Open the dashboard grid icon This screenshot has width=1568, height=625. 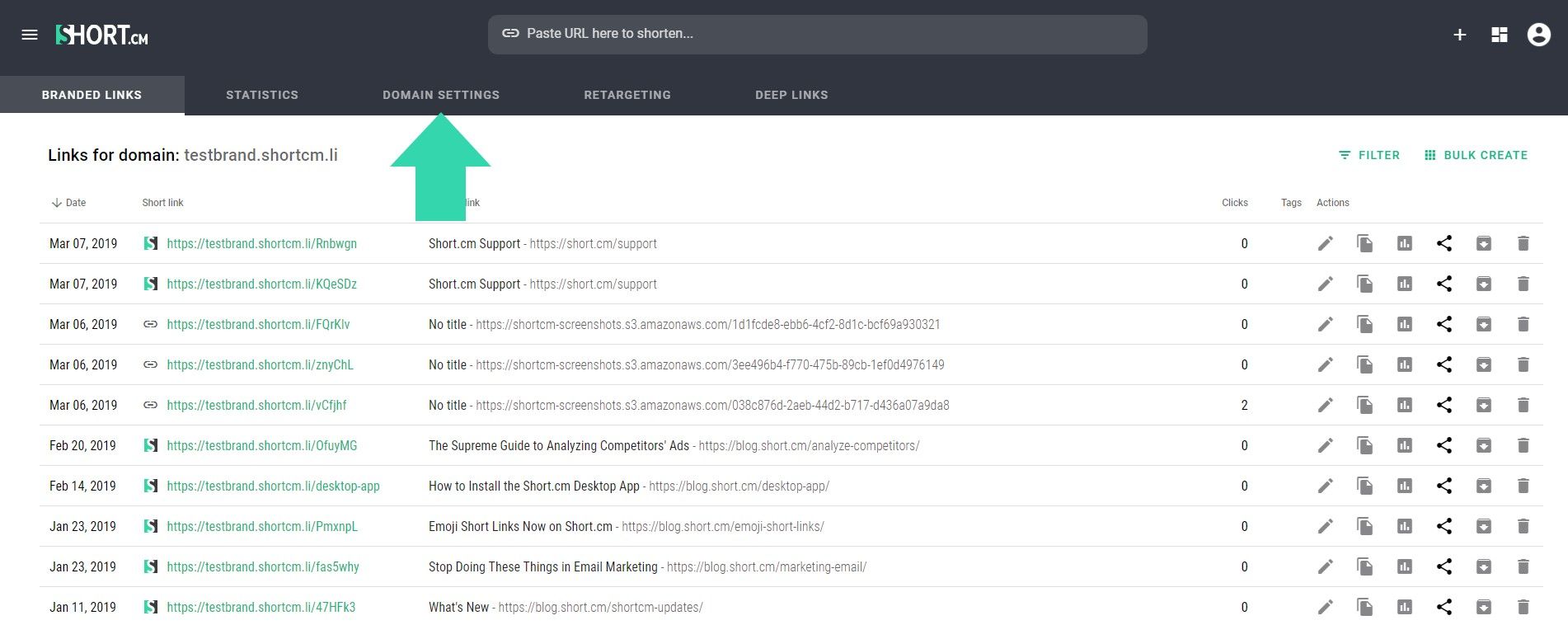coord(1500,35)
